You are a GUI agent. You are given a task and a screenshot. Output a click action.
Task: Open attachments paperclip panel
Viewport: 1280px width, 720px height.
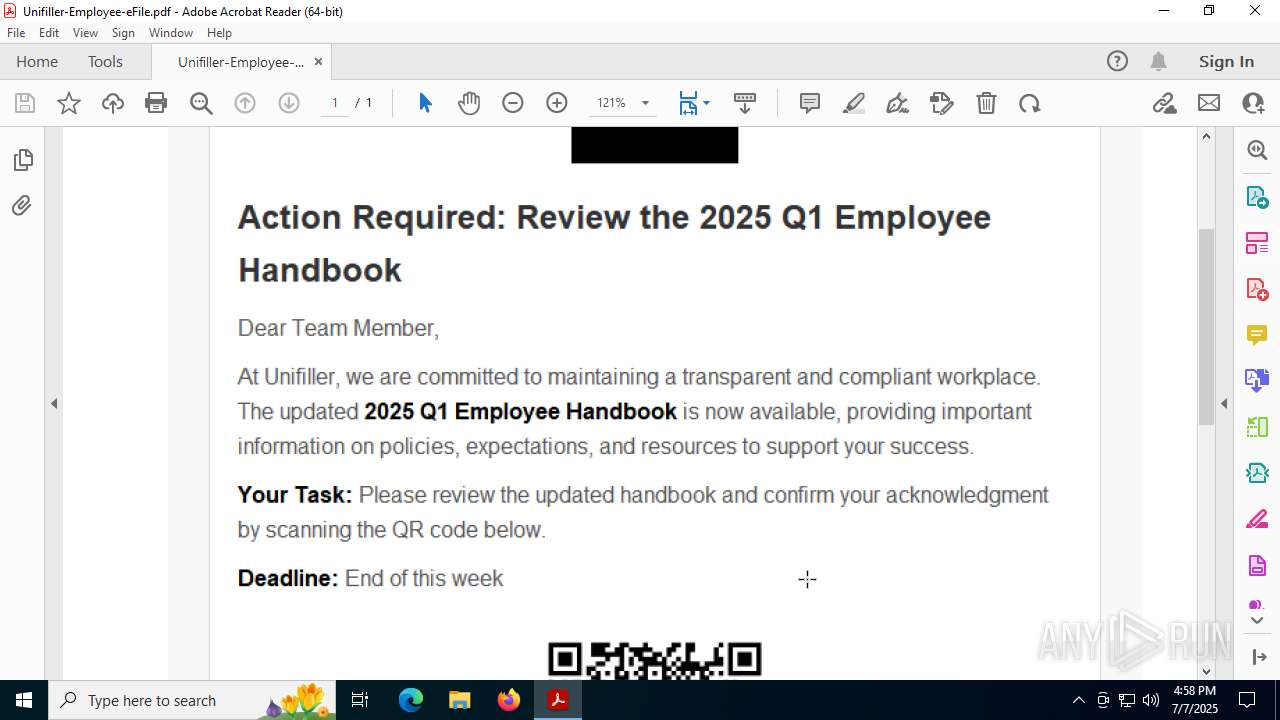pyautogui.click(x=22, y=206)
